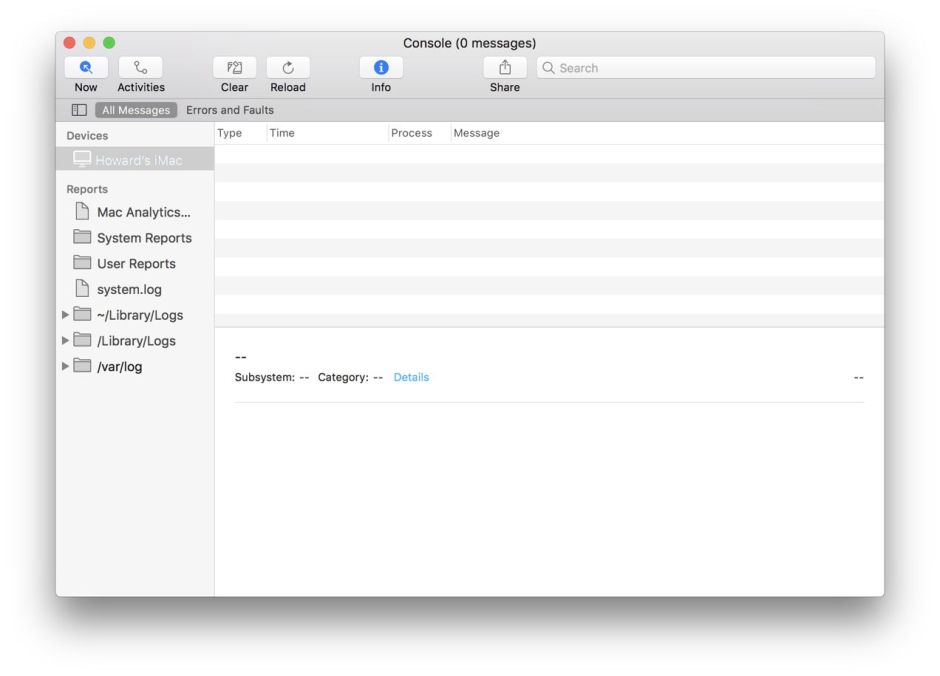Expand the /Library/Logs folder triangle
The width and height of the screenshot is (940, 676).
66,341
